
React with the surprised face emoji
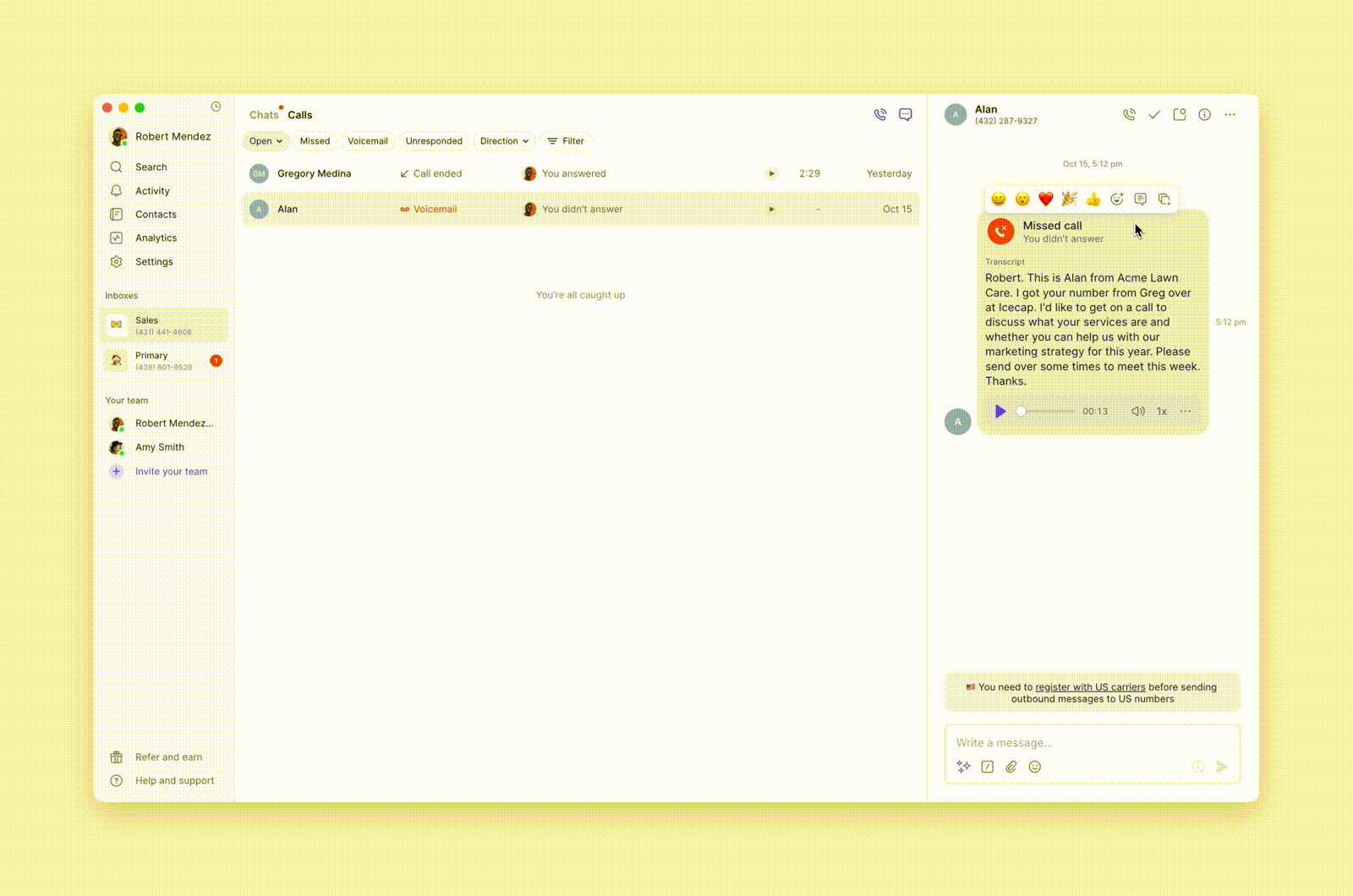coord(1022,199)
